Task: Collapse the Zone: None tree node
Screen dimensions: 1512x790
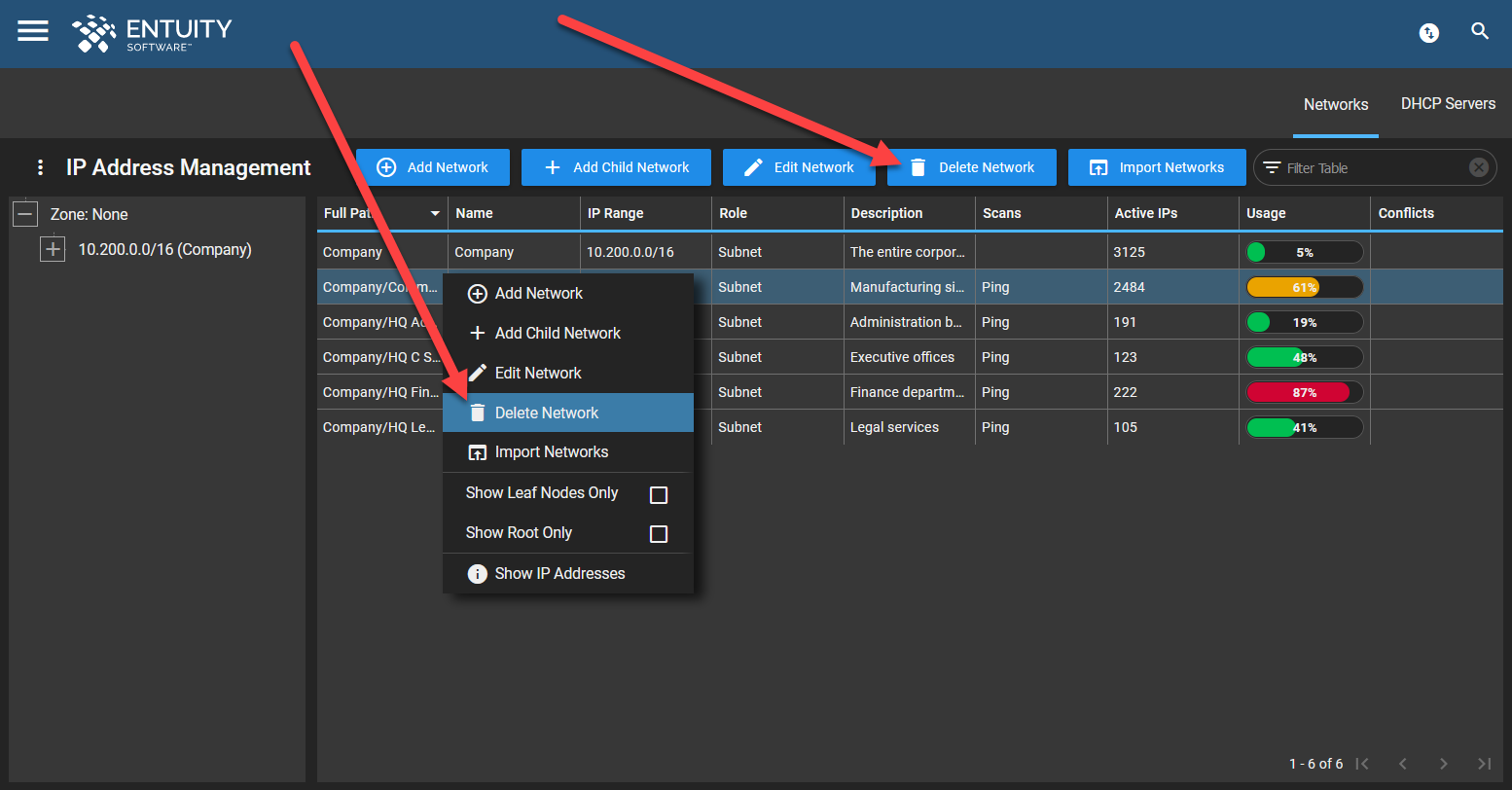Action: coord(25,214)
